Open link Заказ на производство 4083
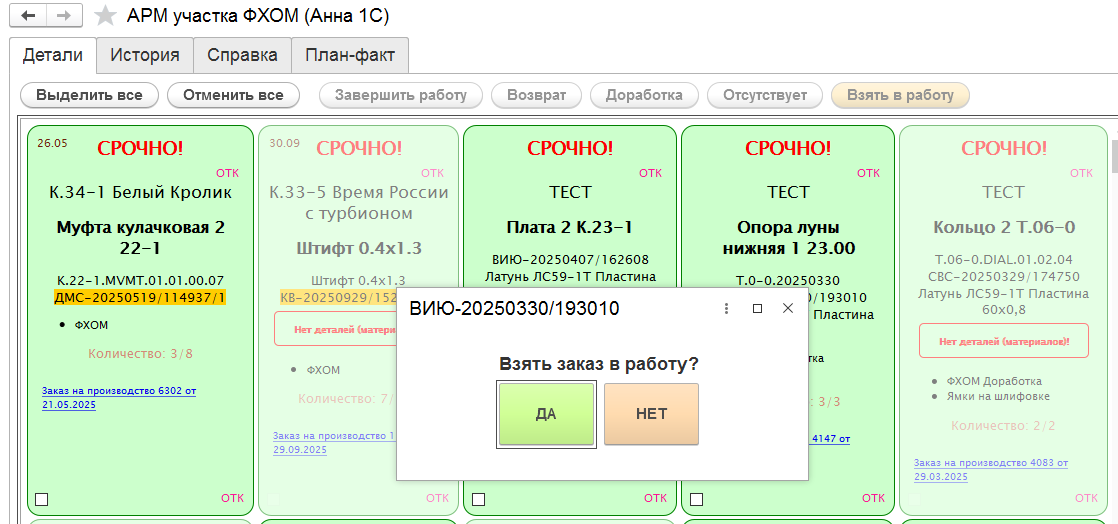This screenshot has height=524, width=1118. point(990,463)
